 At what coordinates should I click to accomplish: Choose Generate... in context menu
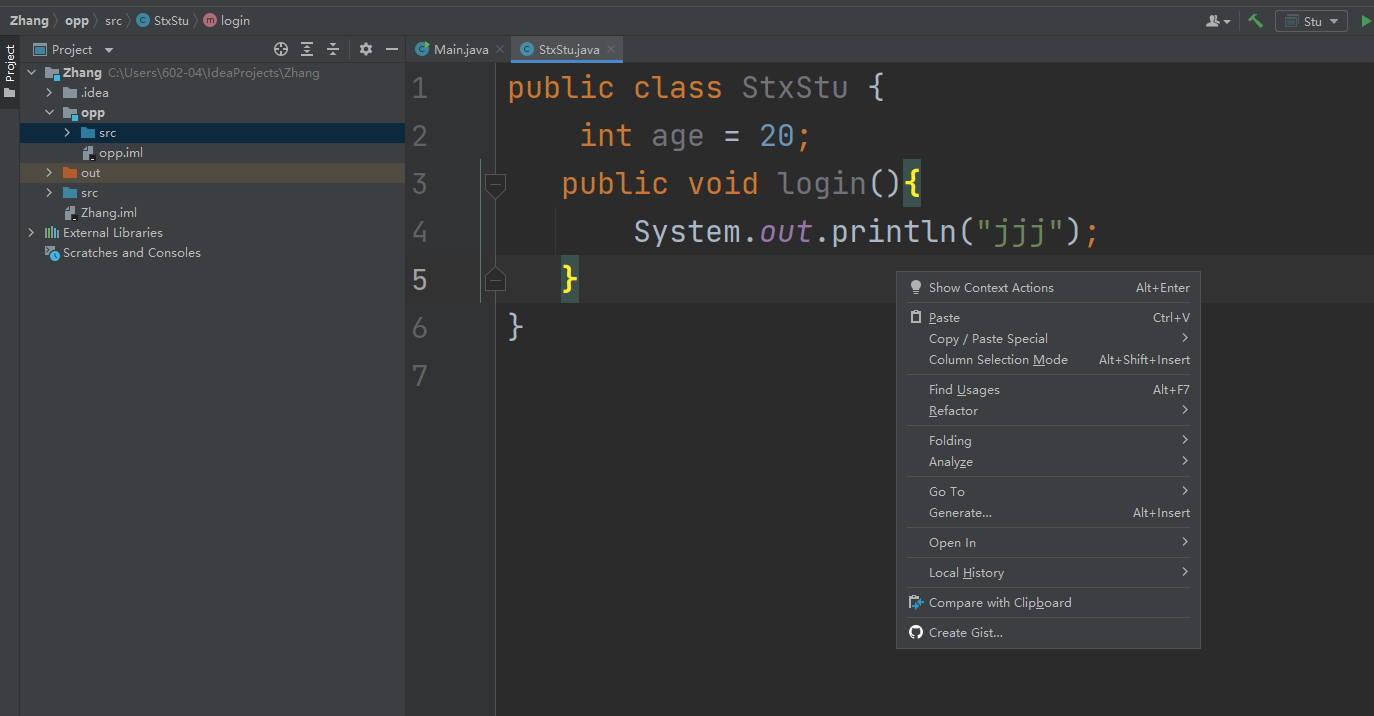pos(1048,513)
